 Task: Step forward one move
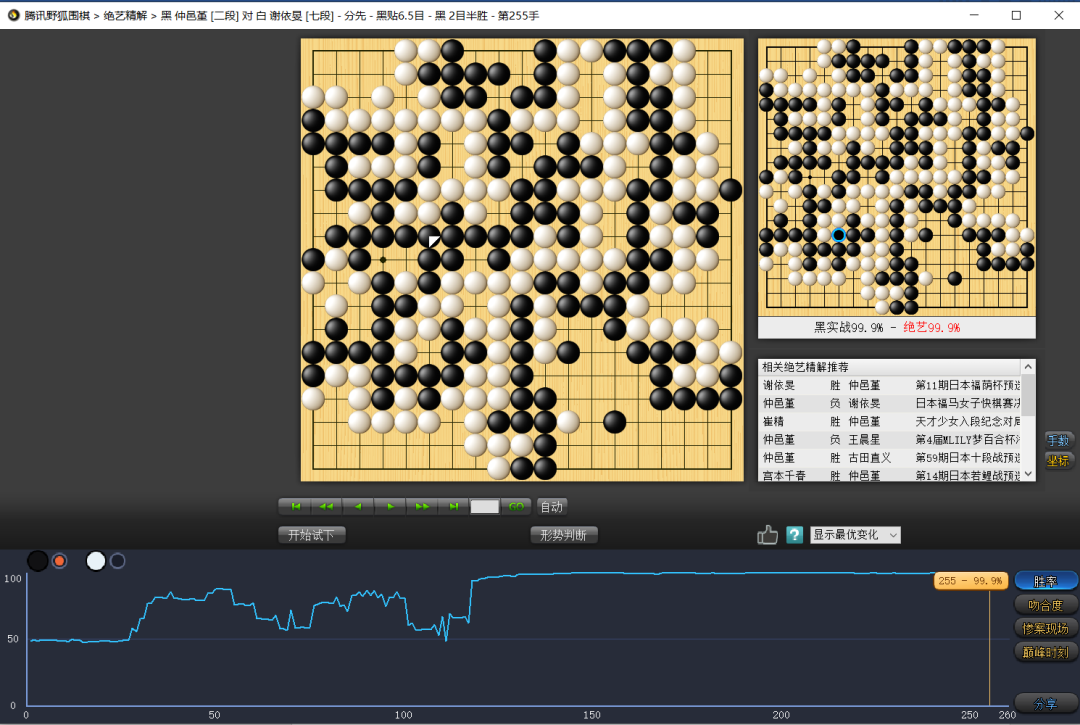pos(390,507)
